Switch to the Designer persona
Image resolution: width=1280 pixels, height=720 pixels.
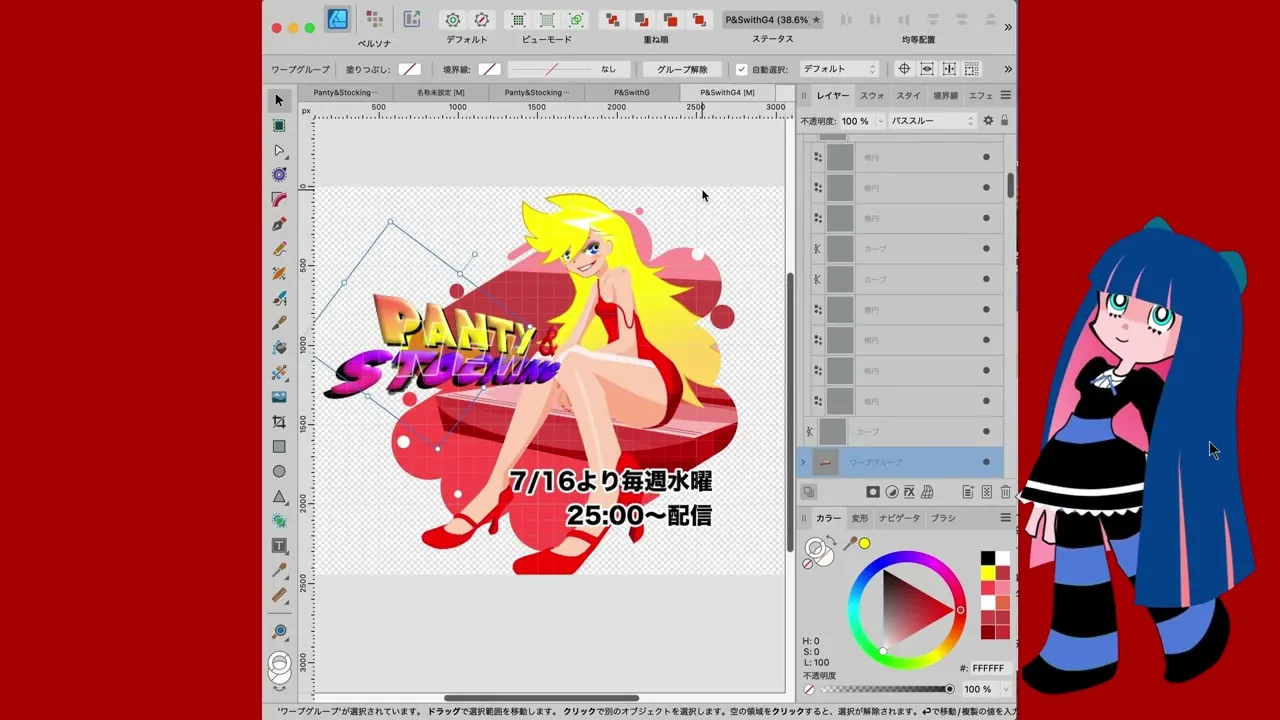point(338,19)
